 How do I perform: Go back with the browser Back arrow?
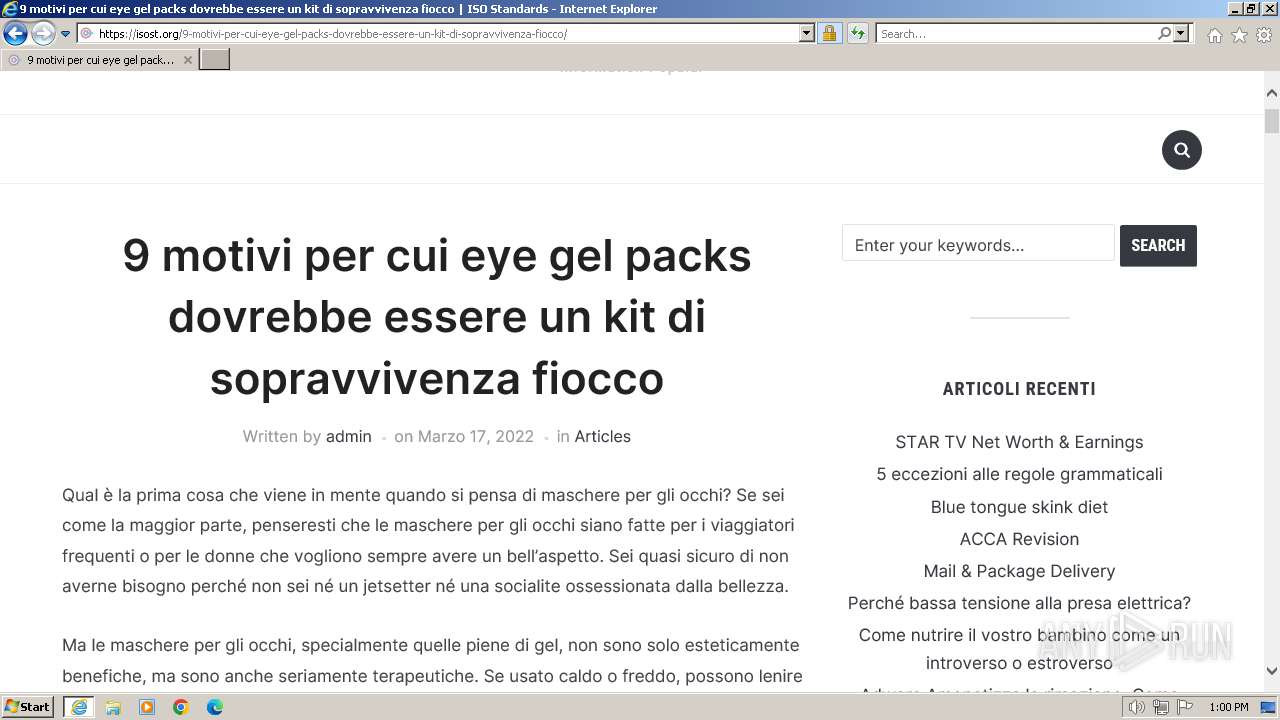[15, 33]
